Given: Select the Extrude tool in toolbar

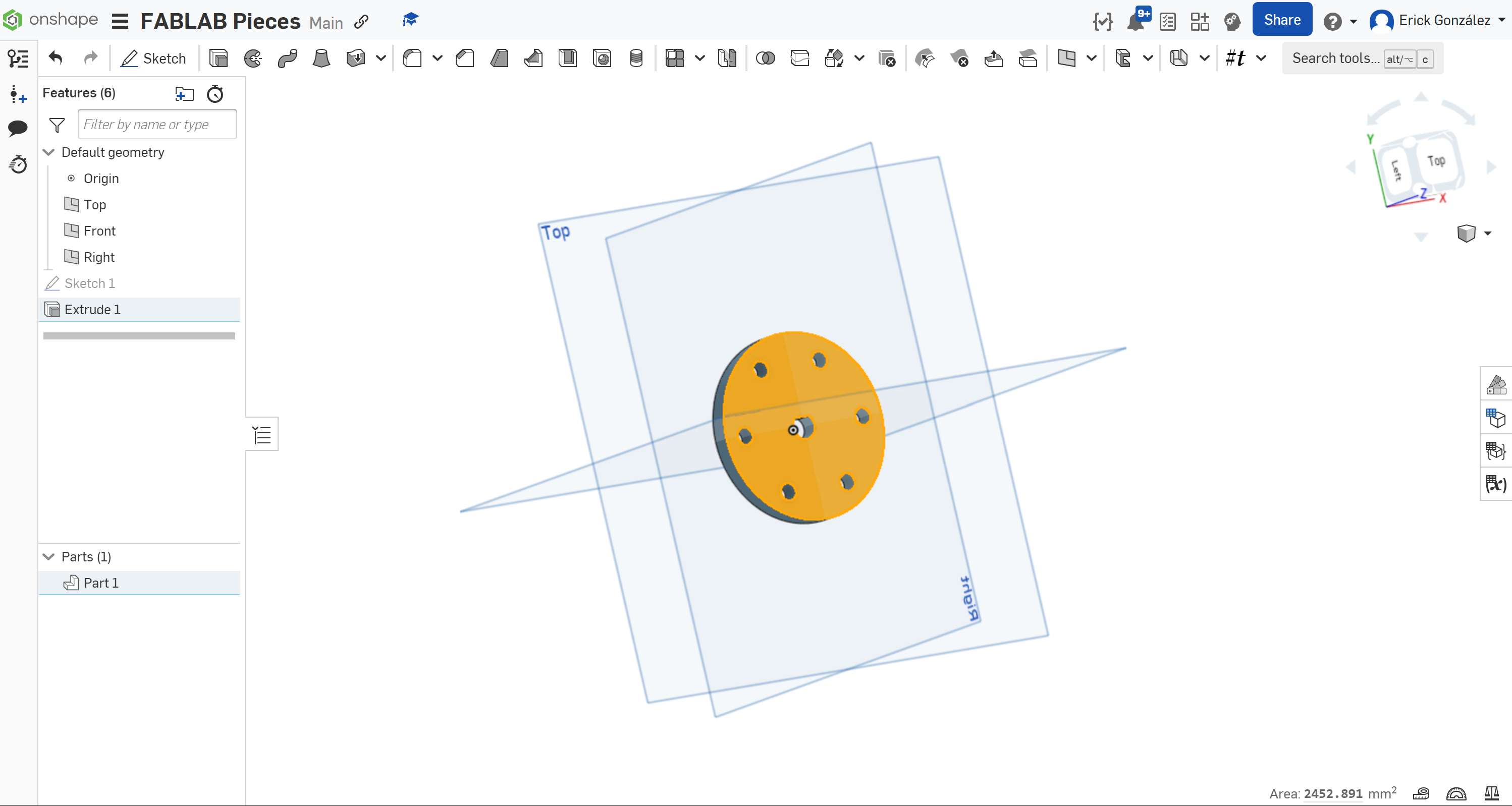Looking at the screenshot, I should coord(219,59).
